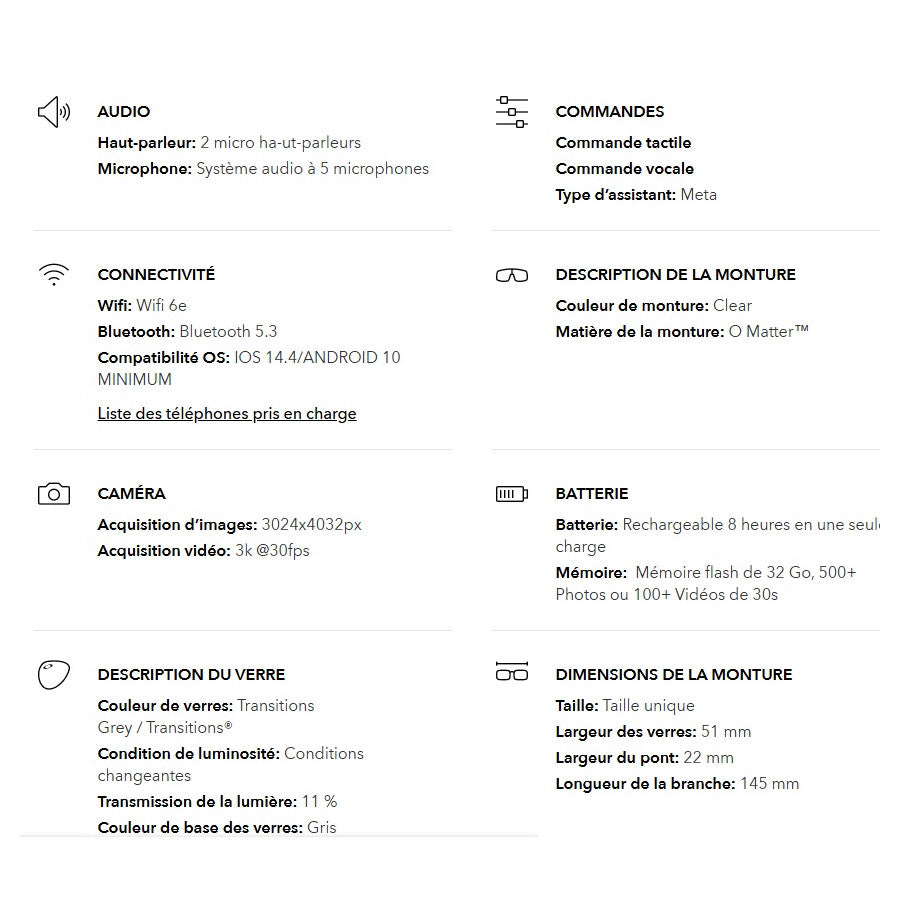Click the CAMÉRA section heading
The width and height of the screenshot is (900, 900).
click(132, 494)
